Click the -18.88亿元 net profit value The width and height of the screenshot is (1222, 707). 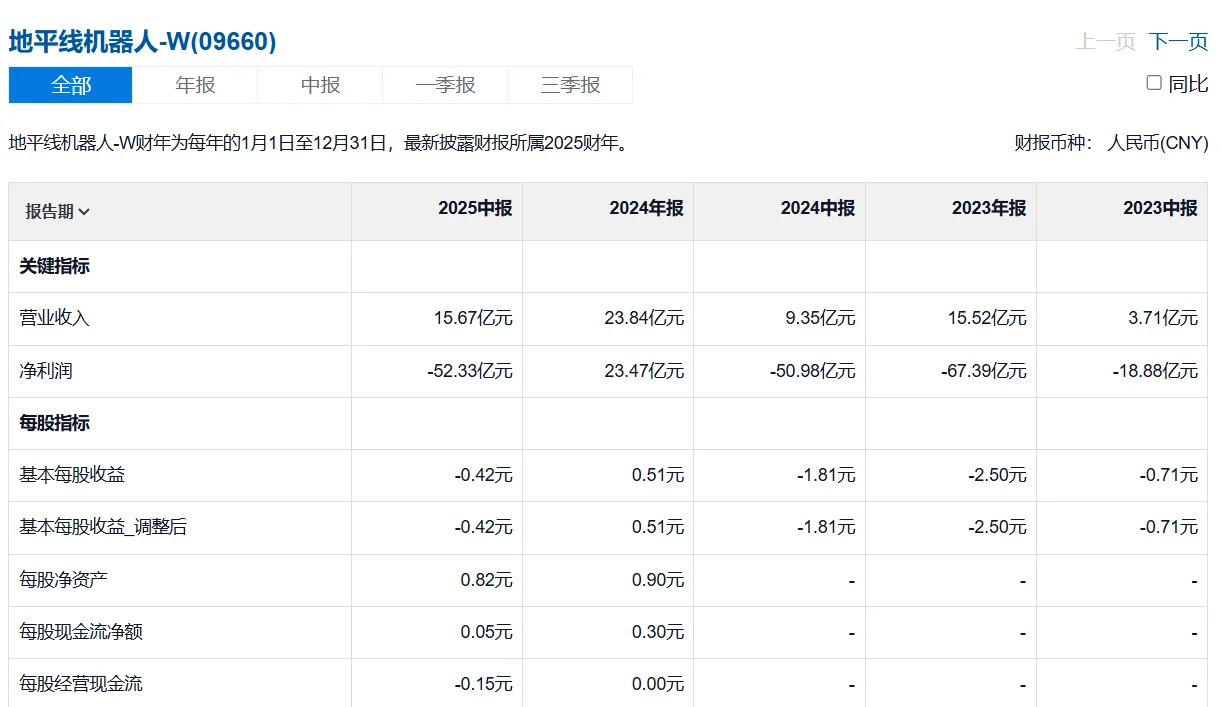pyautogui.click(x=1155, y=371)
